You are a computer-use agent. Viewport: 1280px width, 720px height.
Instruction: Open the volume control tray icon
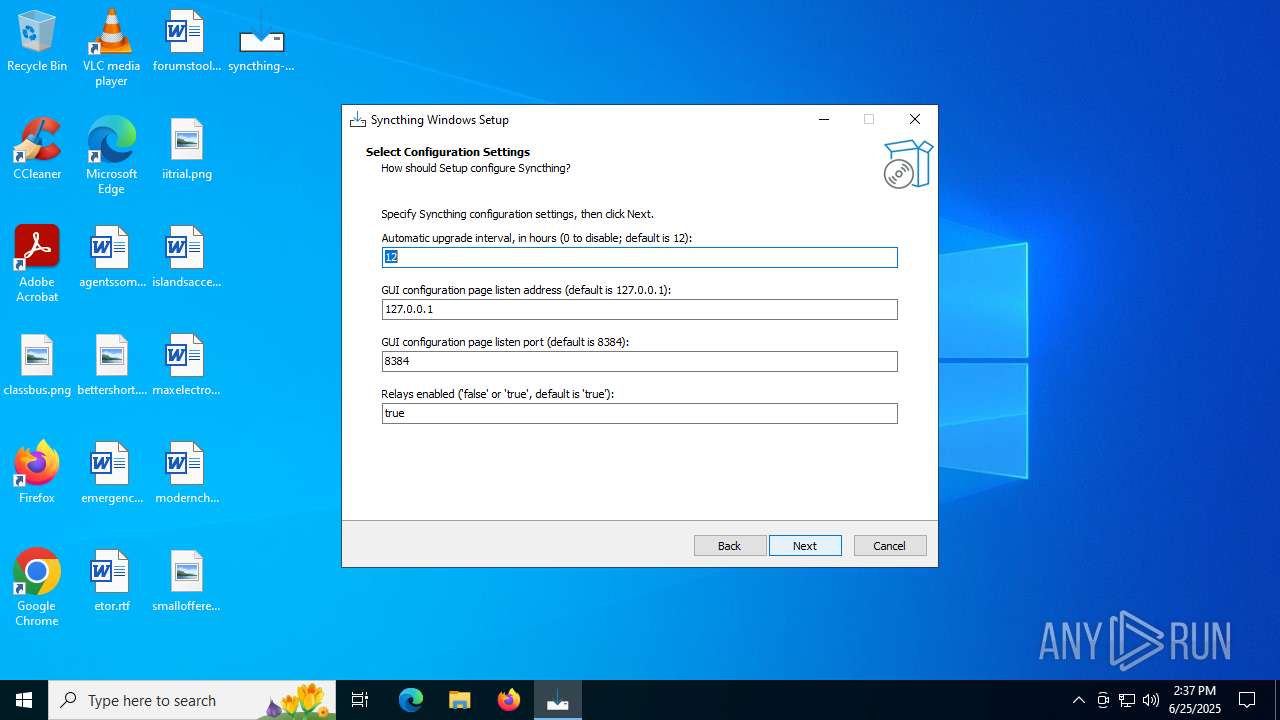pyautogui.click(x=1151, y=700)
